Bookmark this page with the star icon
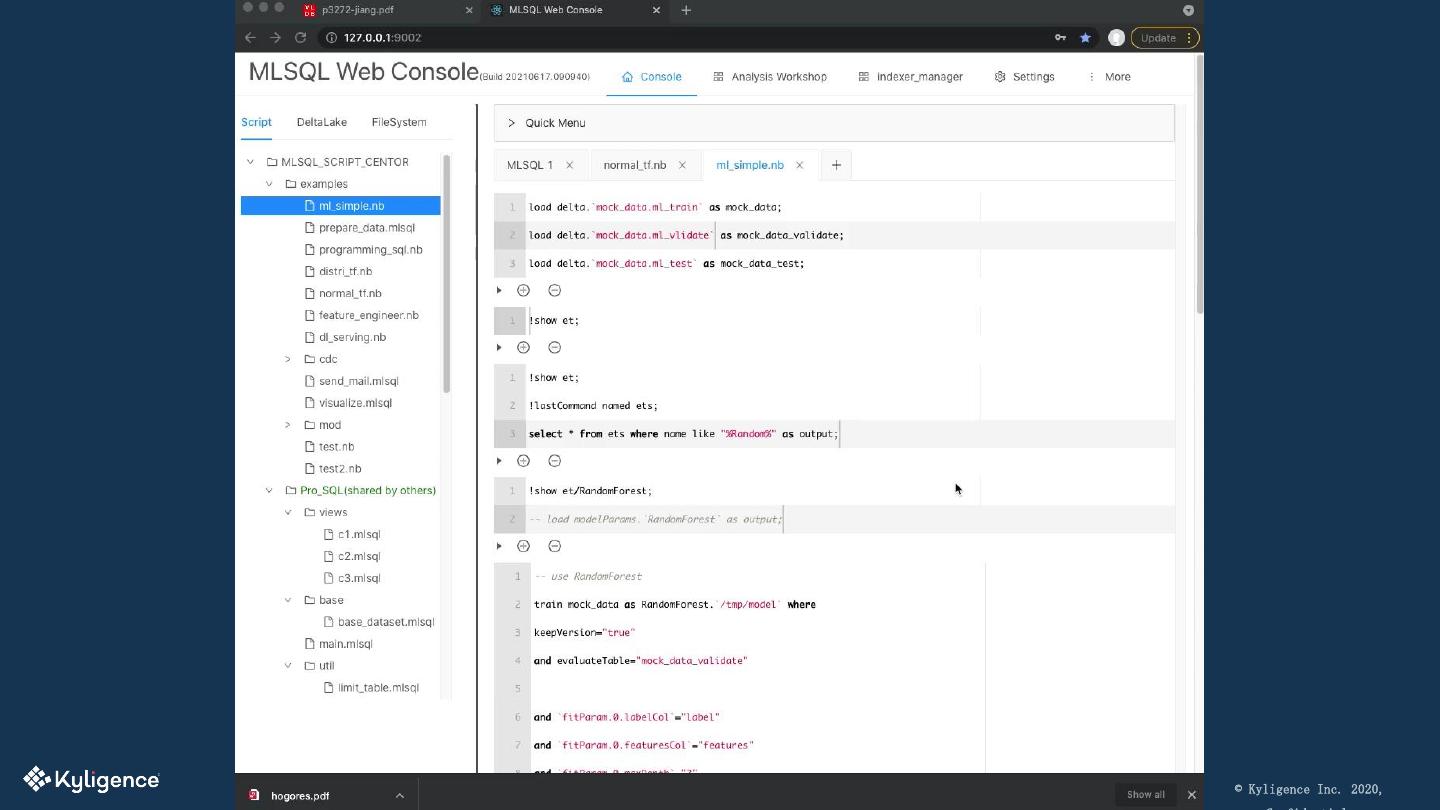Screen dimensions: 1440x810 (1085, 38)
